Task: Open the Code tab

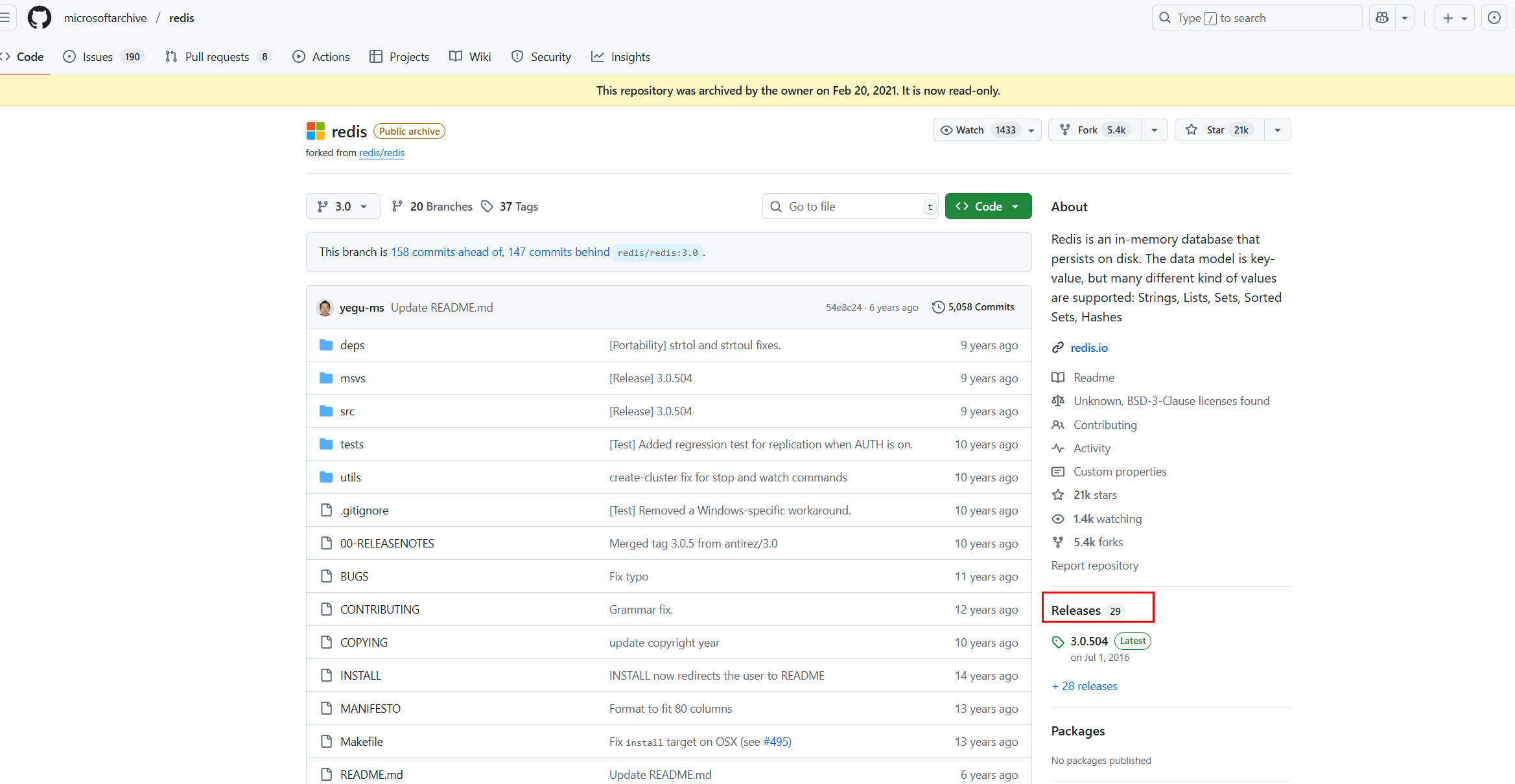Action: [23, 56]
